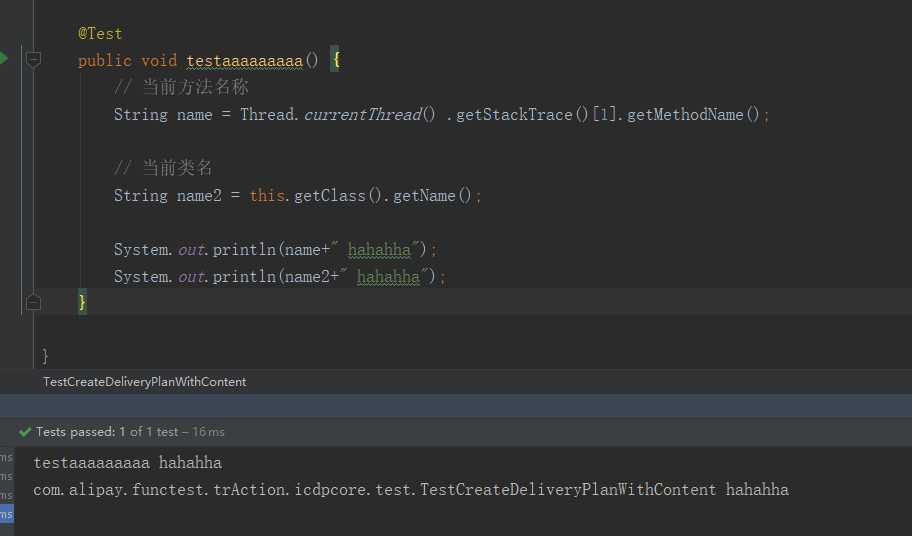Click getMethodName() in the code
The width and height of the screenshot is (912, 536).
tap(693, 115)
